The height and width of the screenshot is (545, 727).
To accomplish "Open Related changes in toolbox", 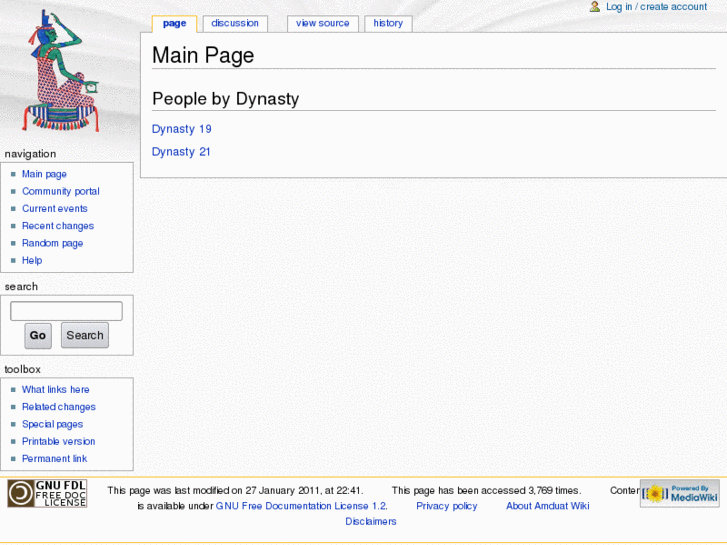I will (59, 407).
